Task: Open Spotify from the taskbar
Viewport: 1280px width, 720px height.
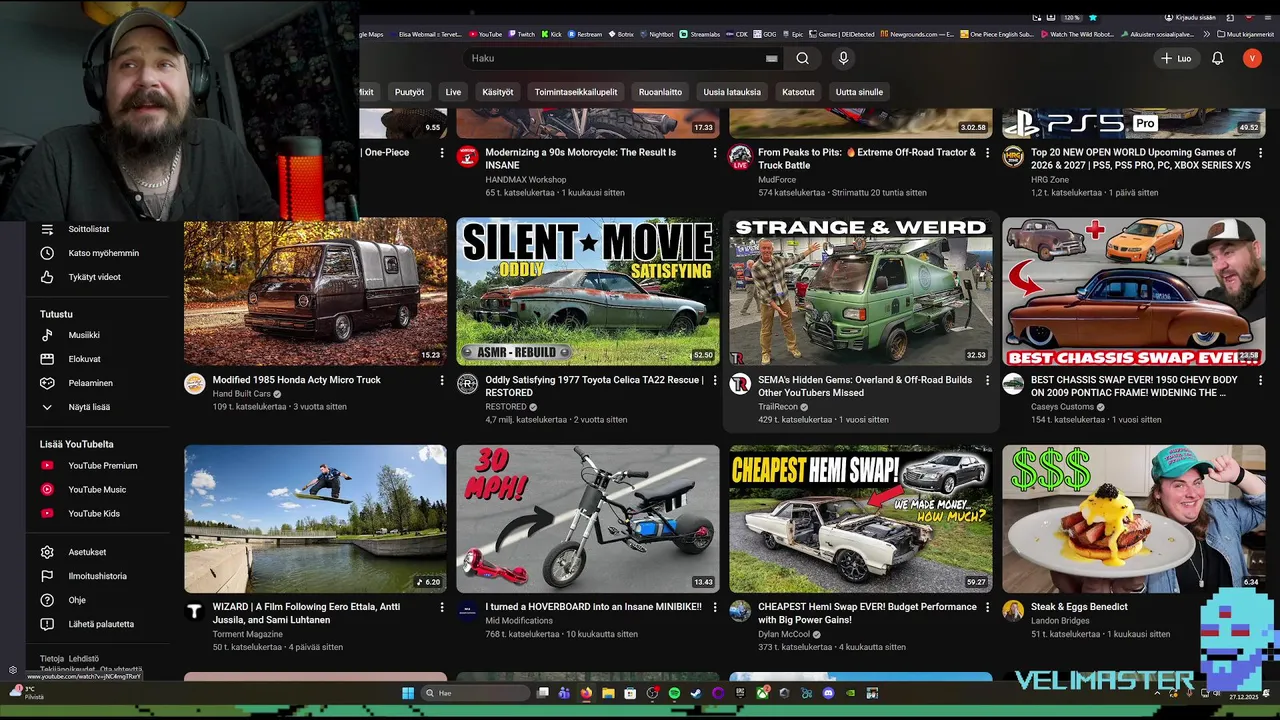Action: (674, 693)
